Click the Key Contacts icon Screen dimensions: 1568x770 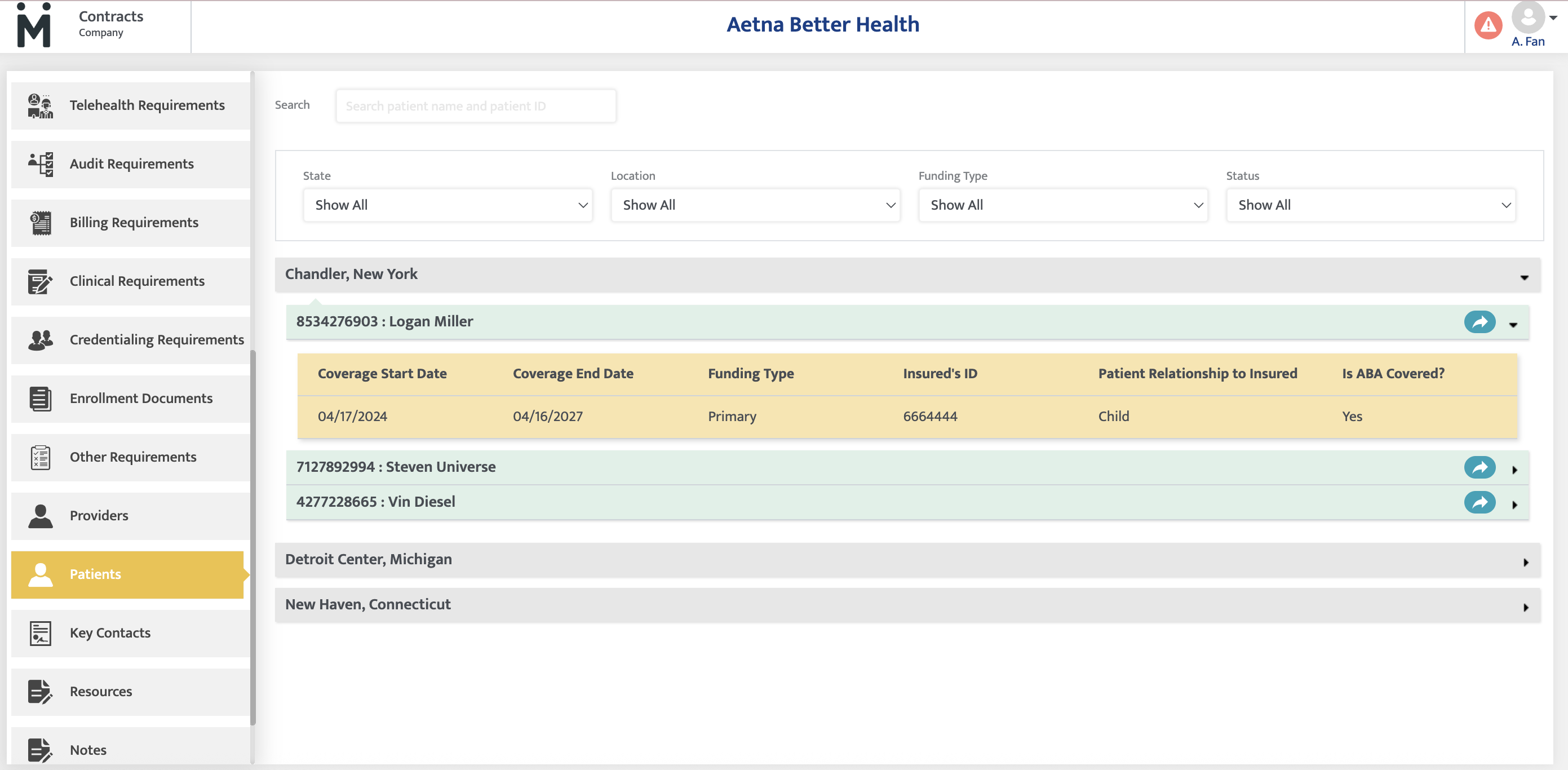(40, 633)
